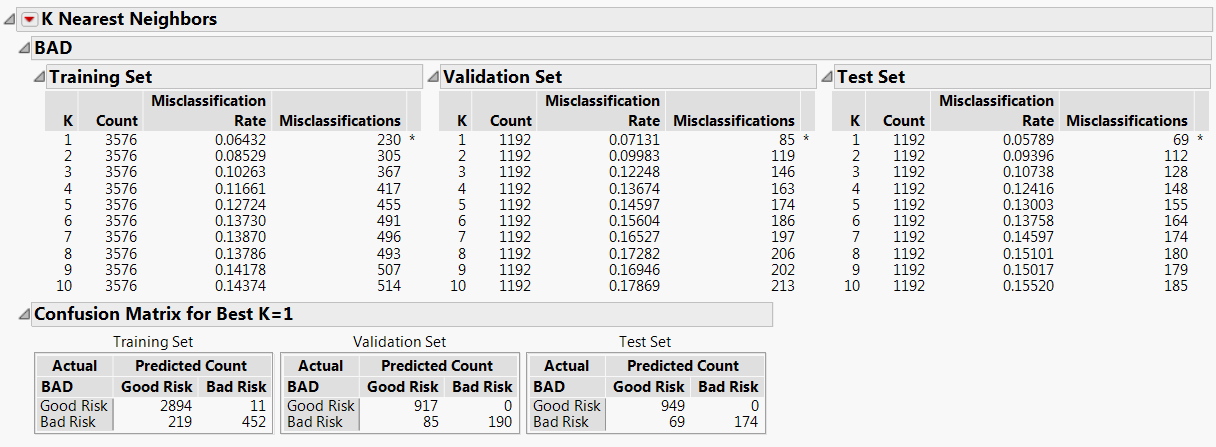The width and height of the screenshot is (1216, 447).
Task: Click the 2894 cell in Training confusion matrix
Action: [x=175, y=406]
